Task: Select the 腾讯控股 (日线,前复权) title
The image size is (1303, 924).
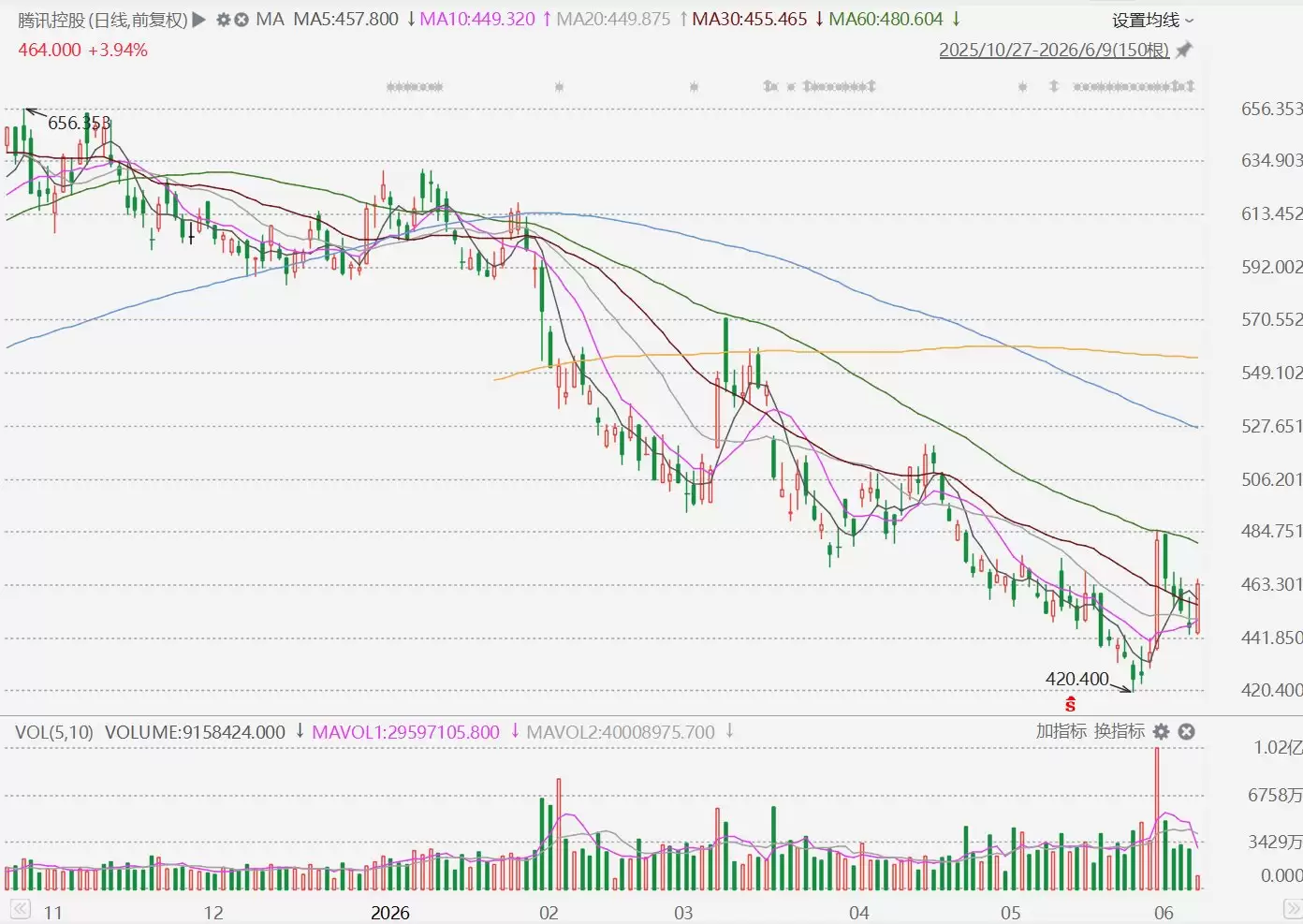Action: (103, 20)
